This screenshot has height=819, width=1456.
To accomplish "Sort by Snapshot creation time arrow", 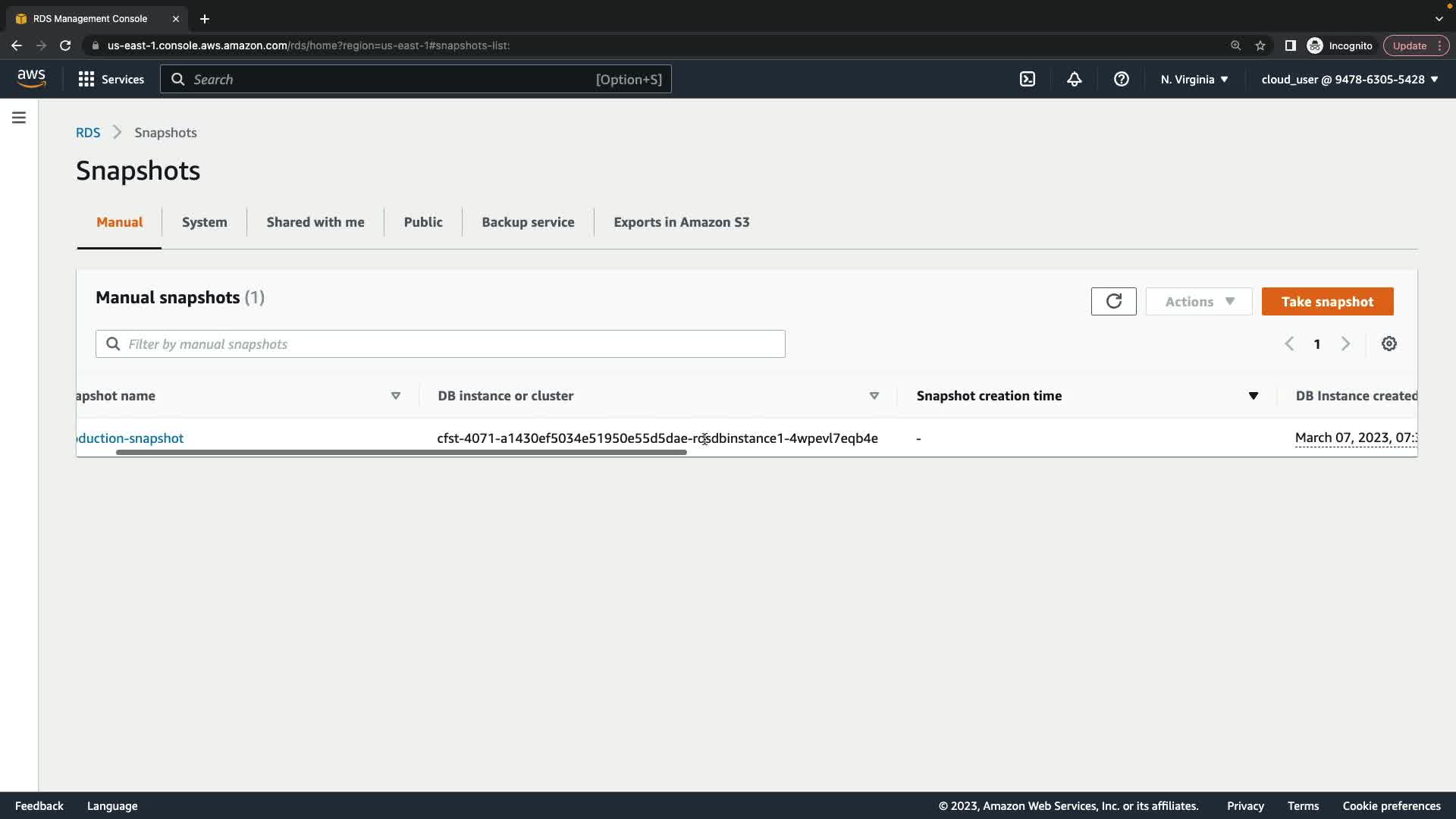I will [x=1253, y=396].
